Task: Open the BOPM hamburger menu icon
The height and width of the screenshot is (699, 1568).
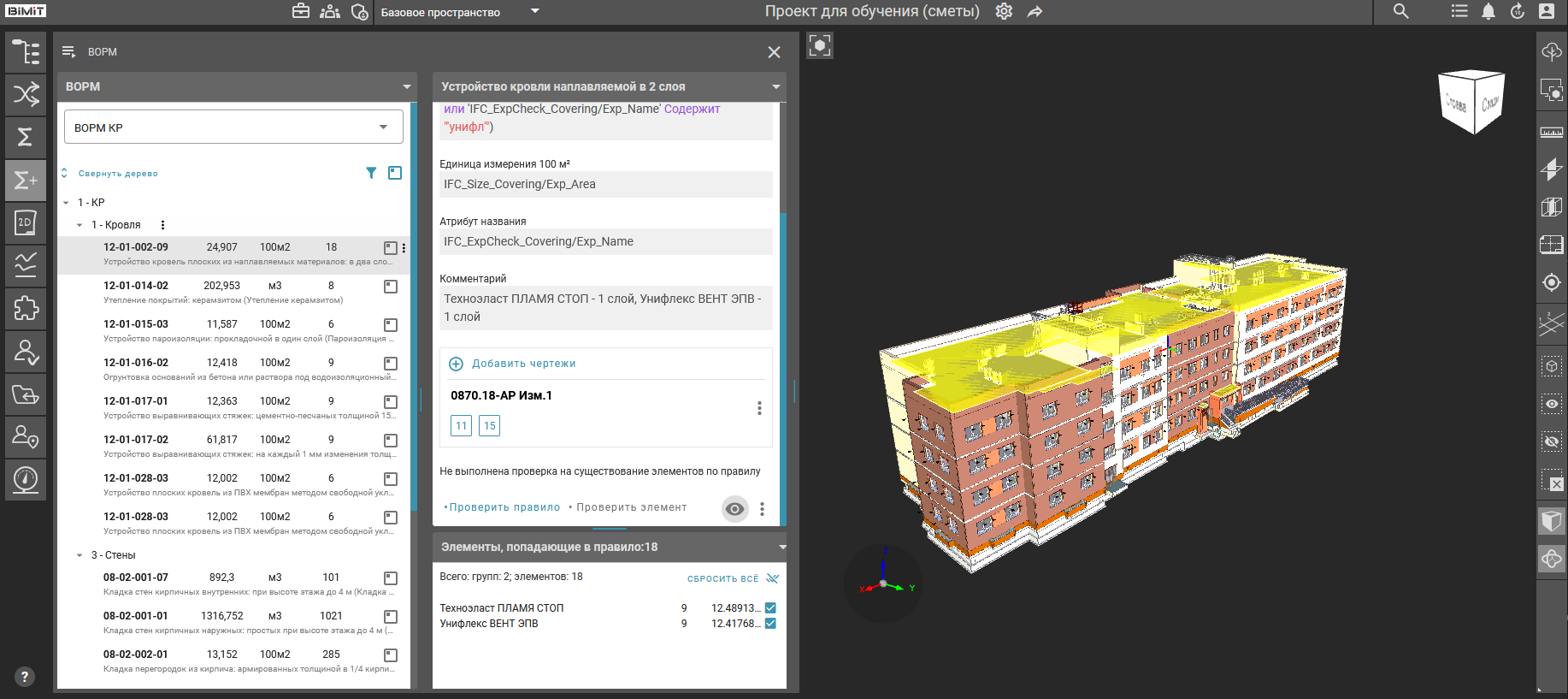Action: [69, 52]
